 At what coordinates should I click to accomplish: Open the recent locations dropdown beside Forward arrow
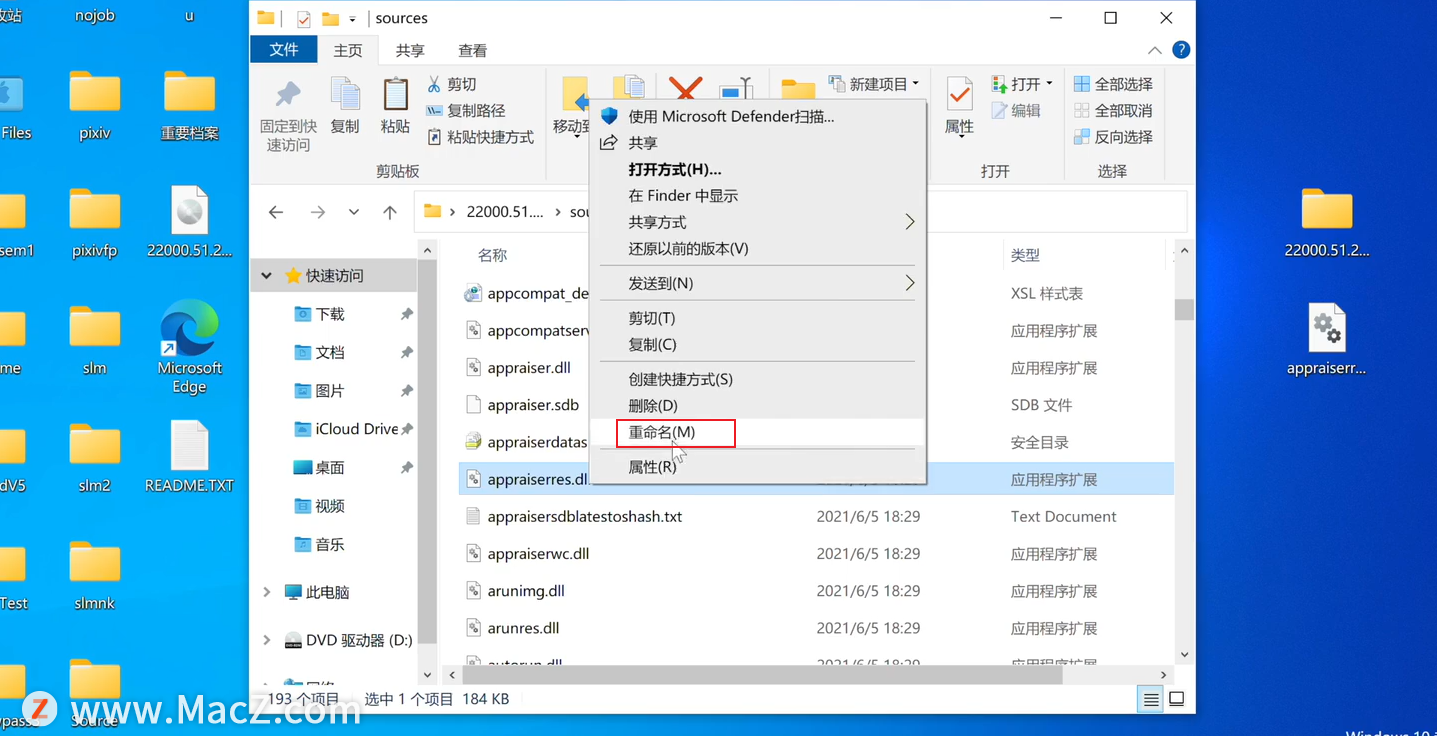click(x=354, y=212)
